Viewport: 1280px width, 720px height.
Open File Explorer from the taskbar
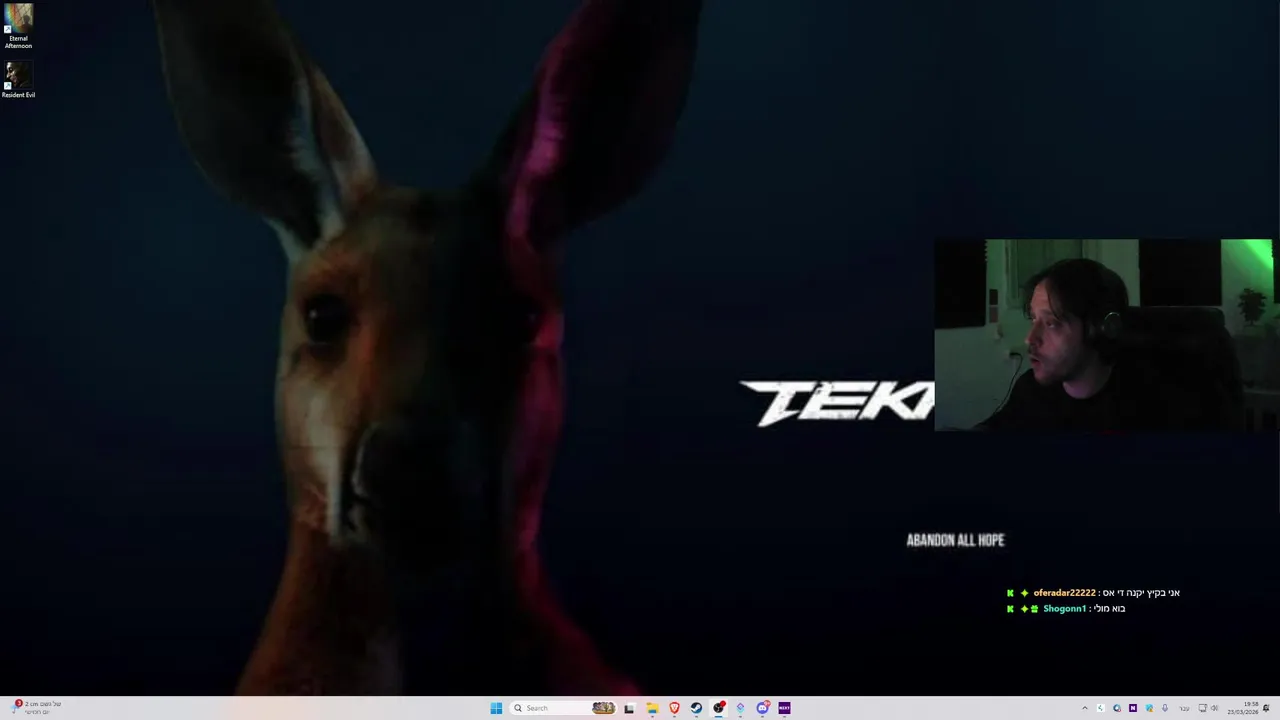(x=652, y=708)
